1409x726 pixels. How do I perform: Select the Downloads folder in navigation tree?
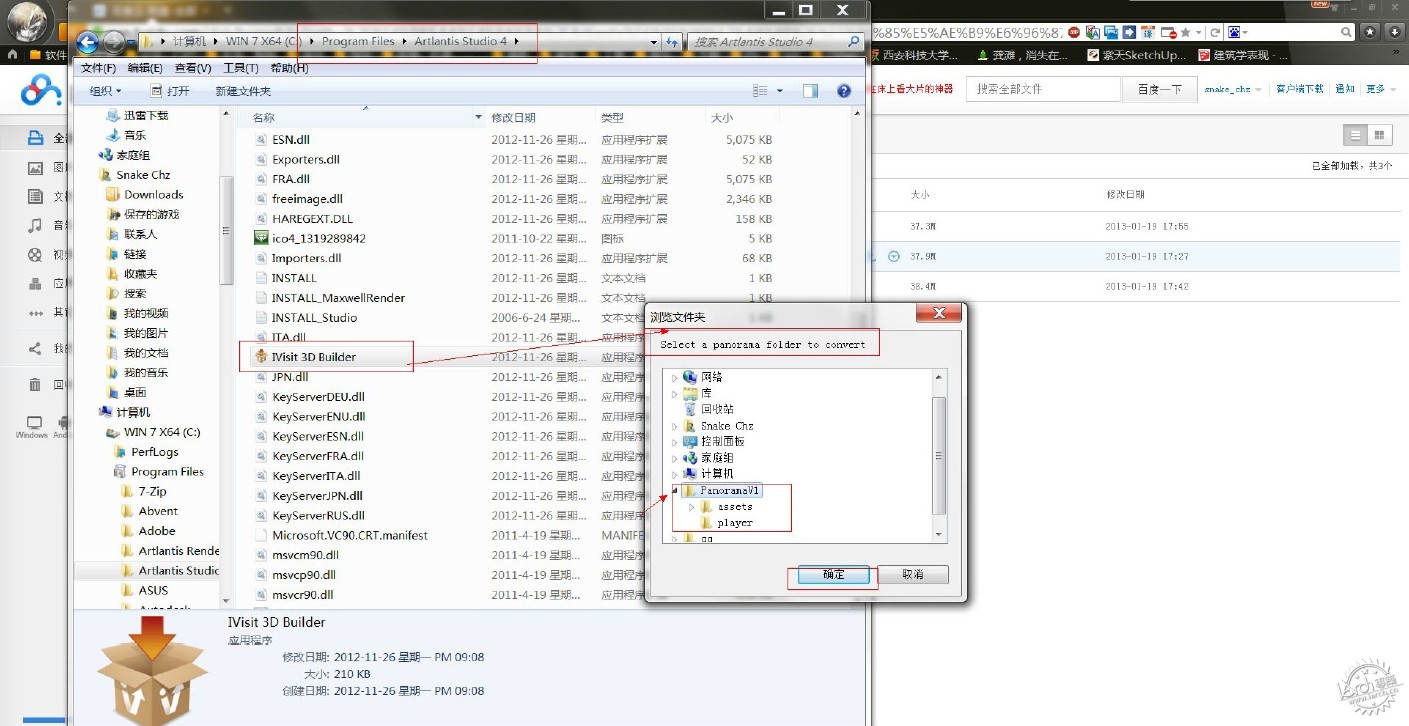[x=145, y=194]
